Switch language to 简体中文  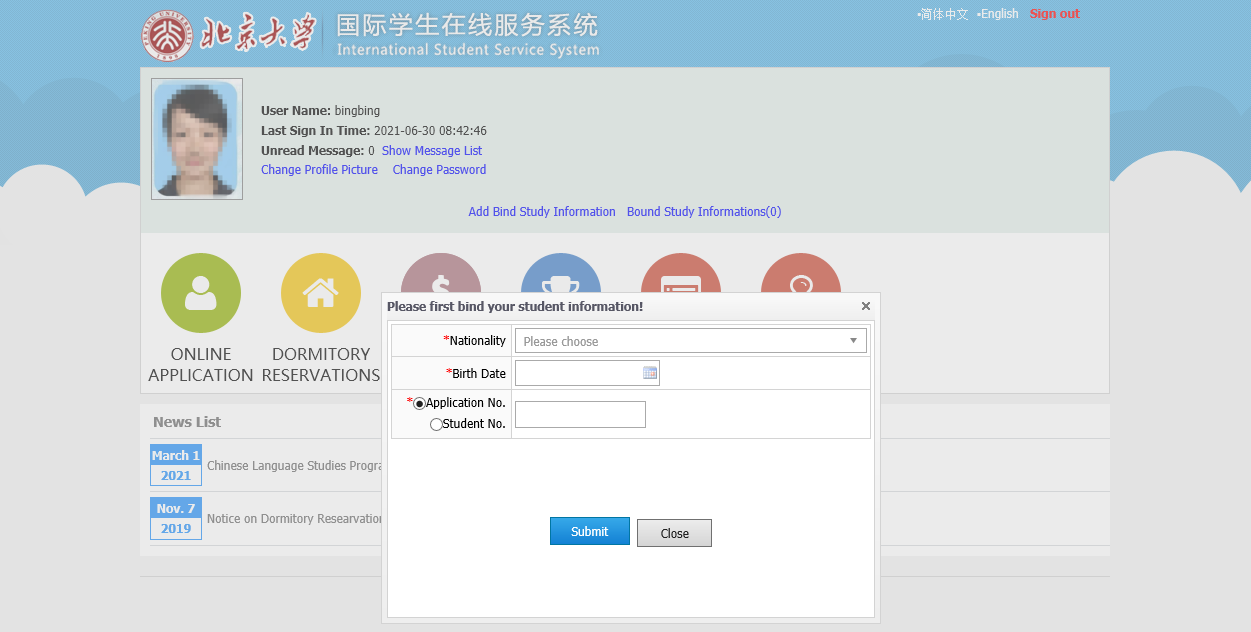click(944, 14)
